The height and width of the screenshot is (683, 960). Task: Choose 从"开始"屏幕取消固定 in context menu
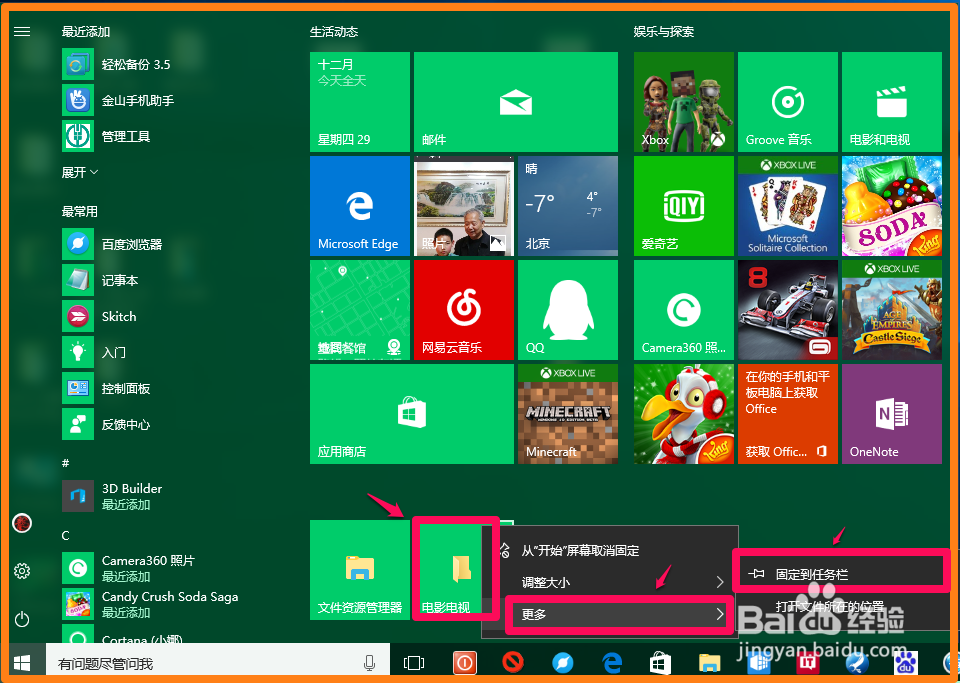pos(610,550)
